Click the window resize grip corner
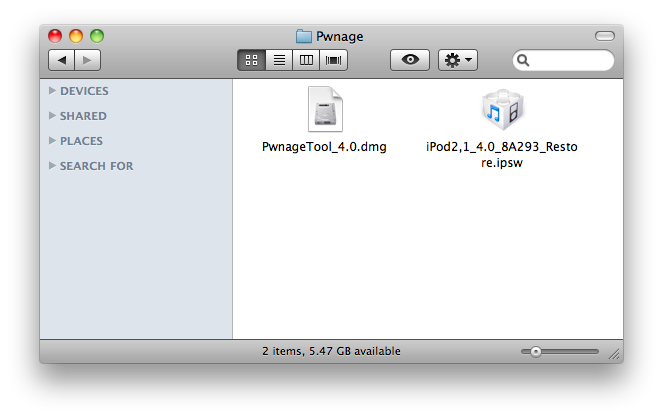Viewport: 663px width, 418px height. 614,353
